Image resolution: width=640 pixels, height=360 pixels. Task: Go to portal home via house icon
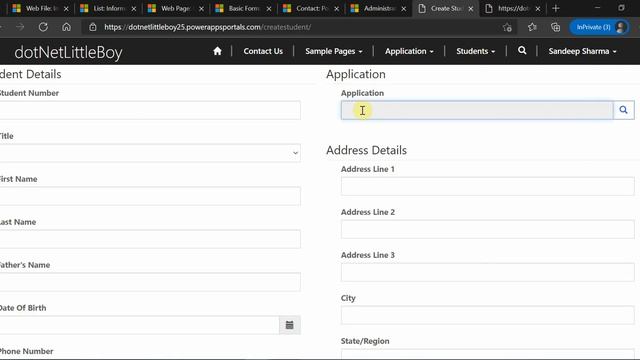pos(217,51)
